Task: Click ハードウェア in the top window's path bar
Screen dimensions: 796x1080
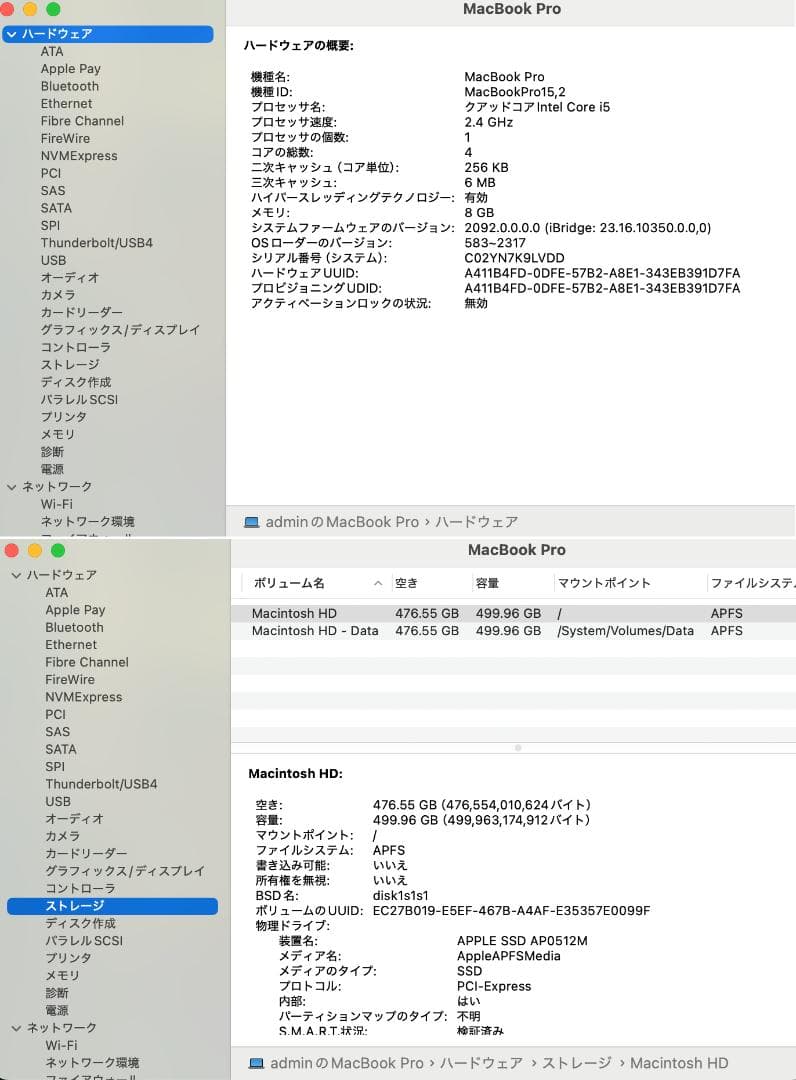Action: click(476, 522)
